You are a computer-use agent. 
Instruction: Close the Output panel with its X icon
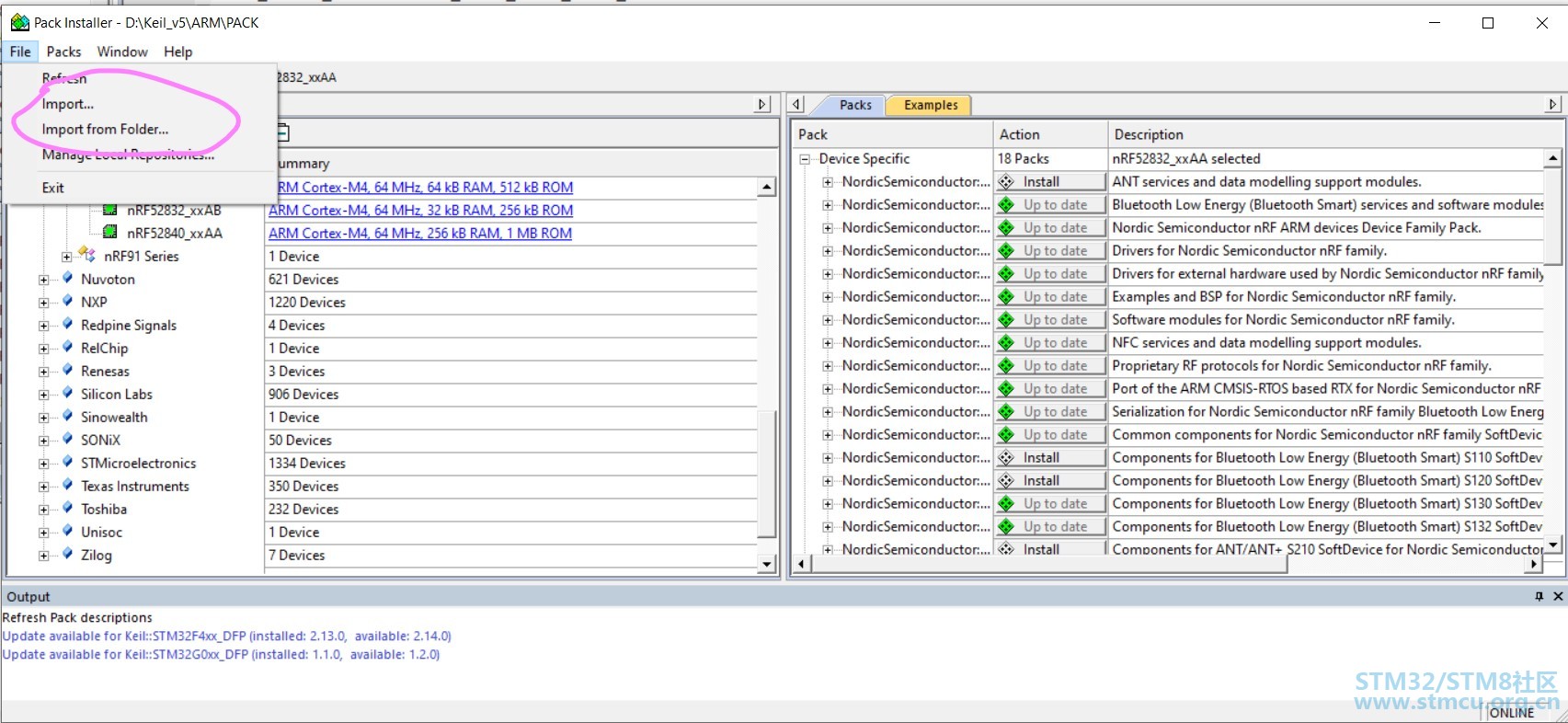click(x=1558, y=597)
